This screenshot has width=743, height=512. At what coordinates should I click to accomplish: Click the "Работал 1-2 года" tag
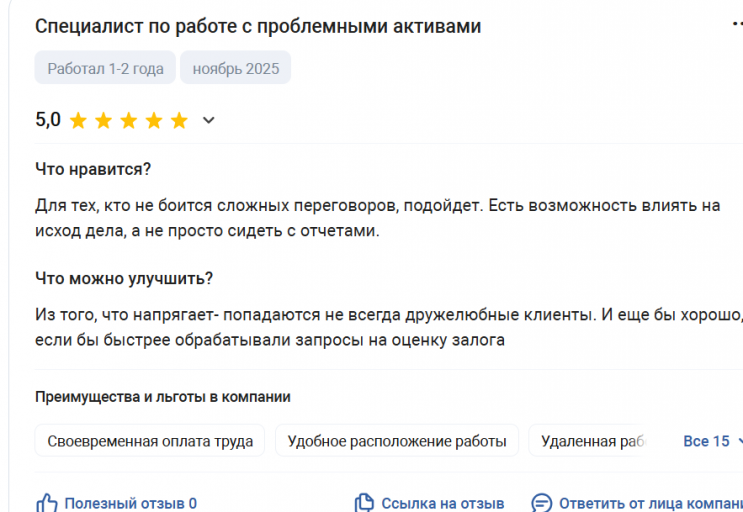point(105,68)
